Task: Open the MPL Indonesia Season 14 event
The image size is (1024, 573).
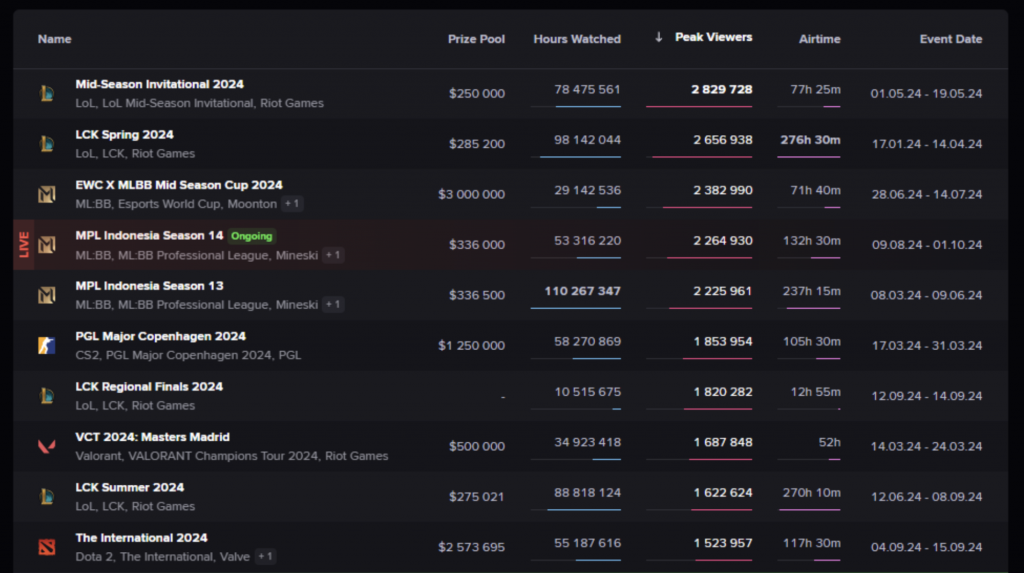Action: (149, 235)
